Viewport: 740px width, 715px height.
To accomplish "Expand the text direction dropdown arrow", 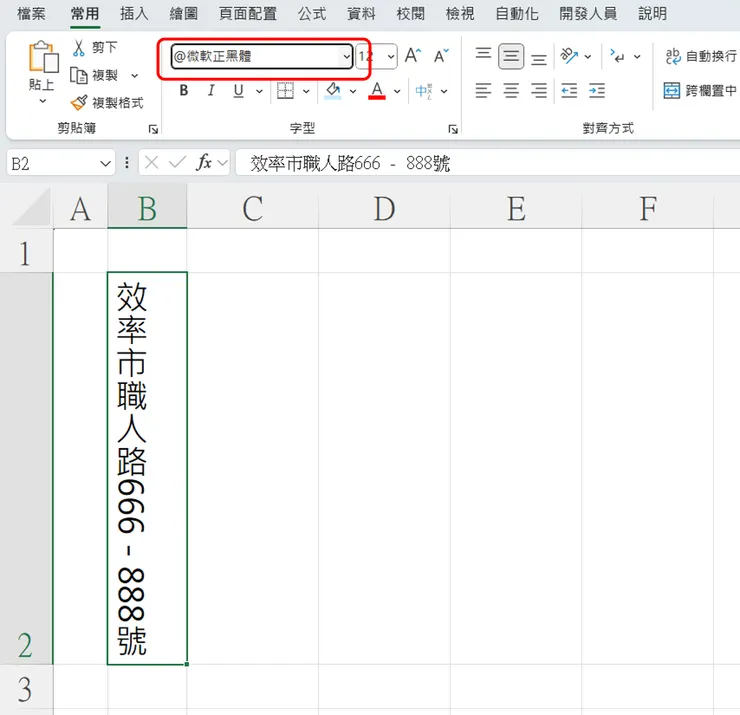I will (x=637, y=57).
